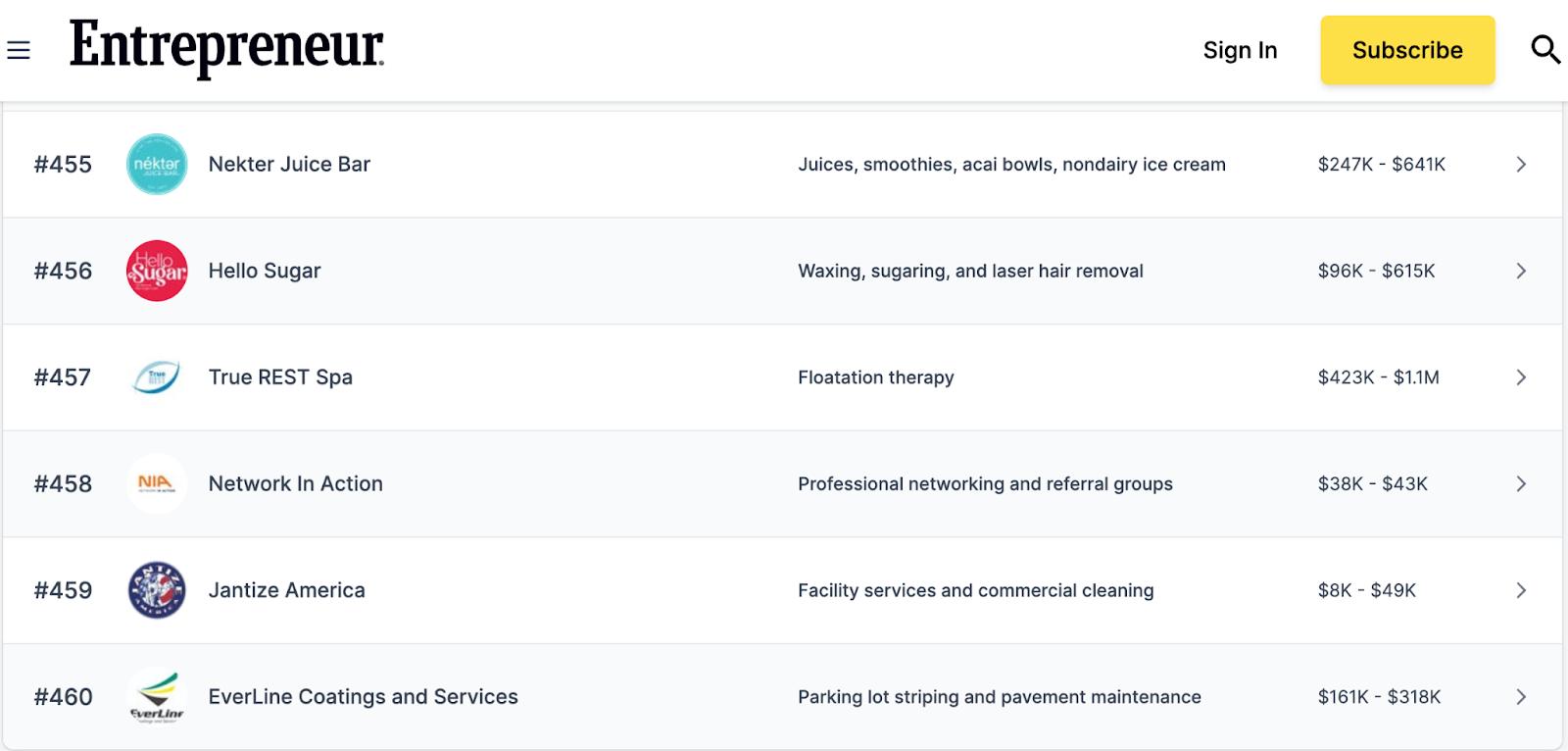Click the Hello Sugar logo

157,271
